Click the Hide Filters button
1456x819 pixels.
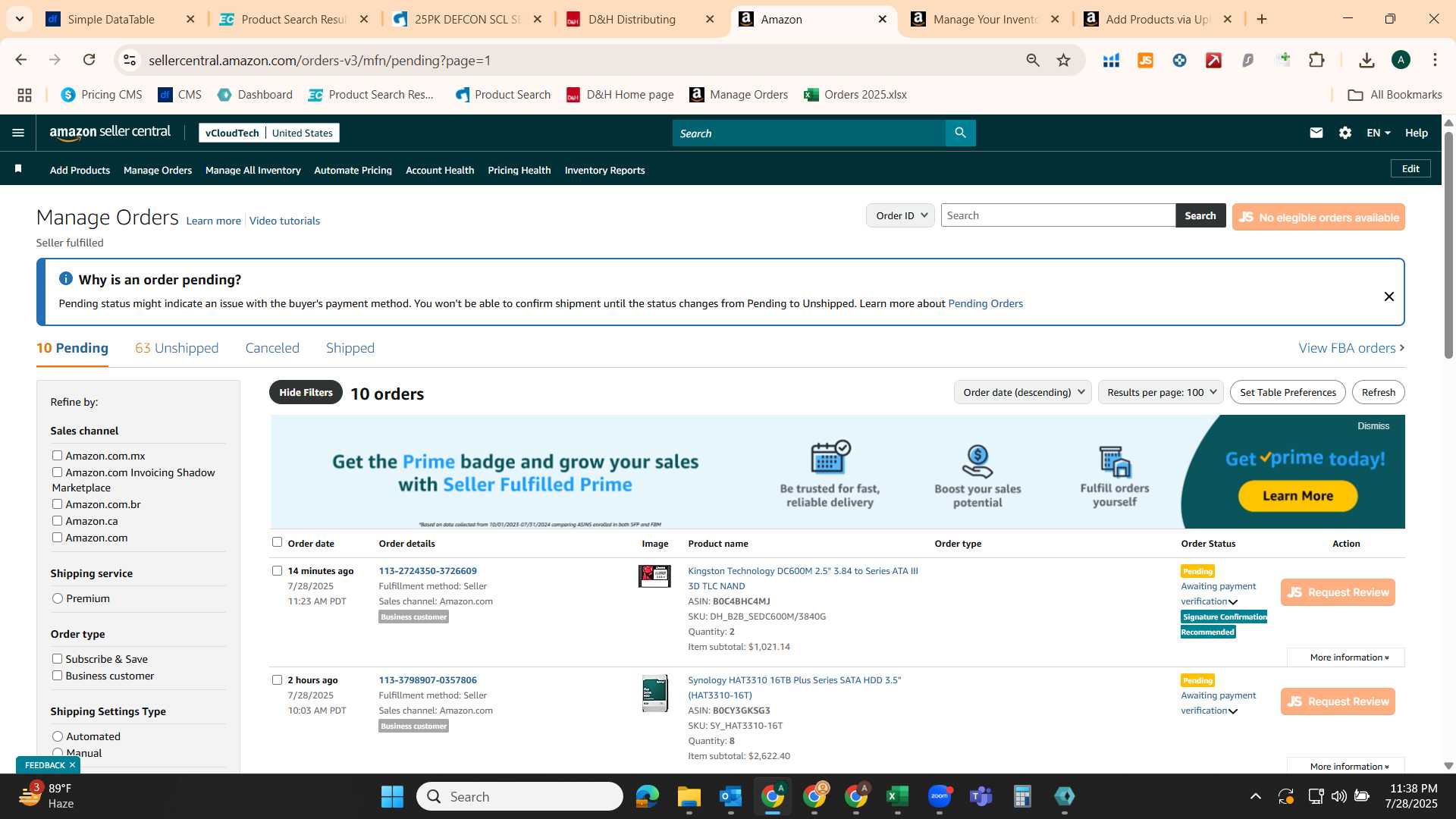pos(306,392)
